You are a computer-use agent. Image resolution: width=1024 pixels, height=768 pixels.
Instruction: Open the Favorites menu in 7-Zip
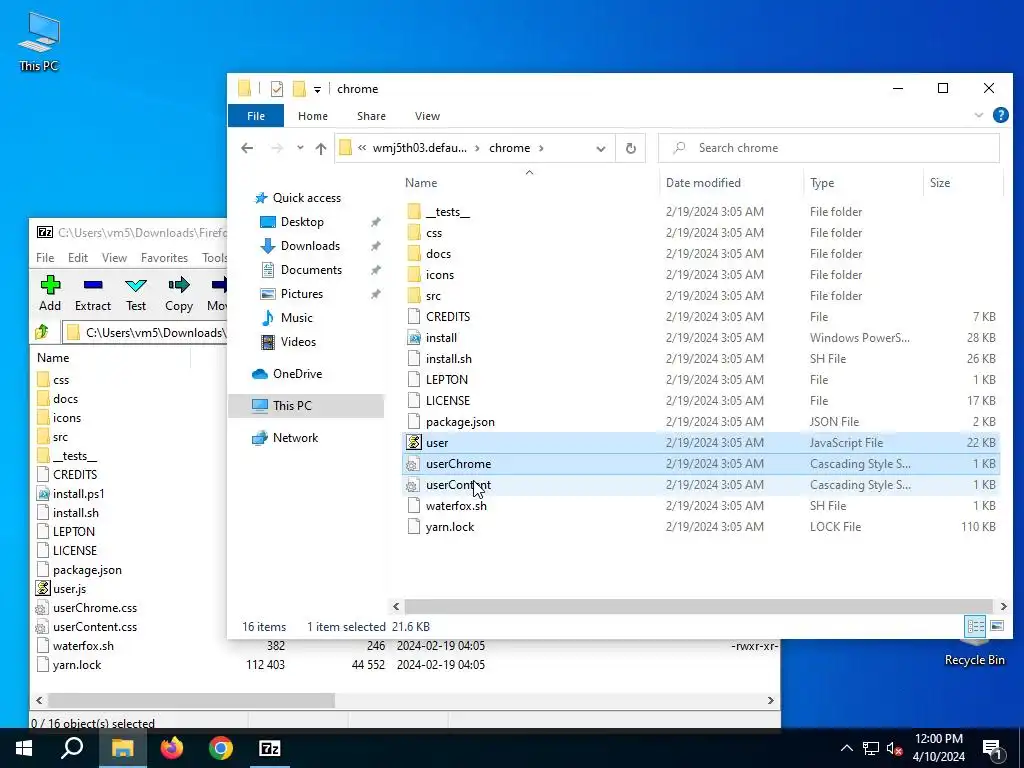point(164,258)
